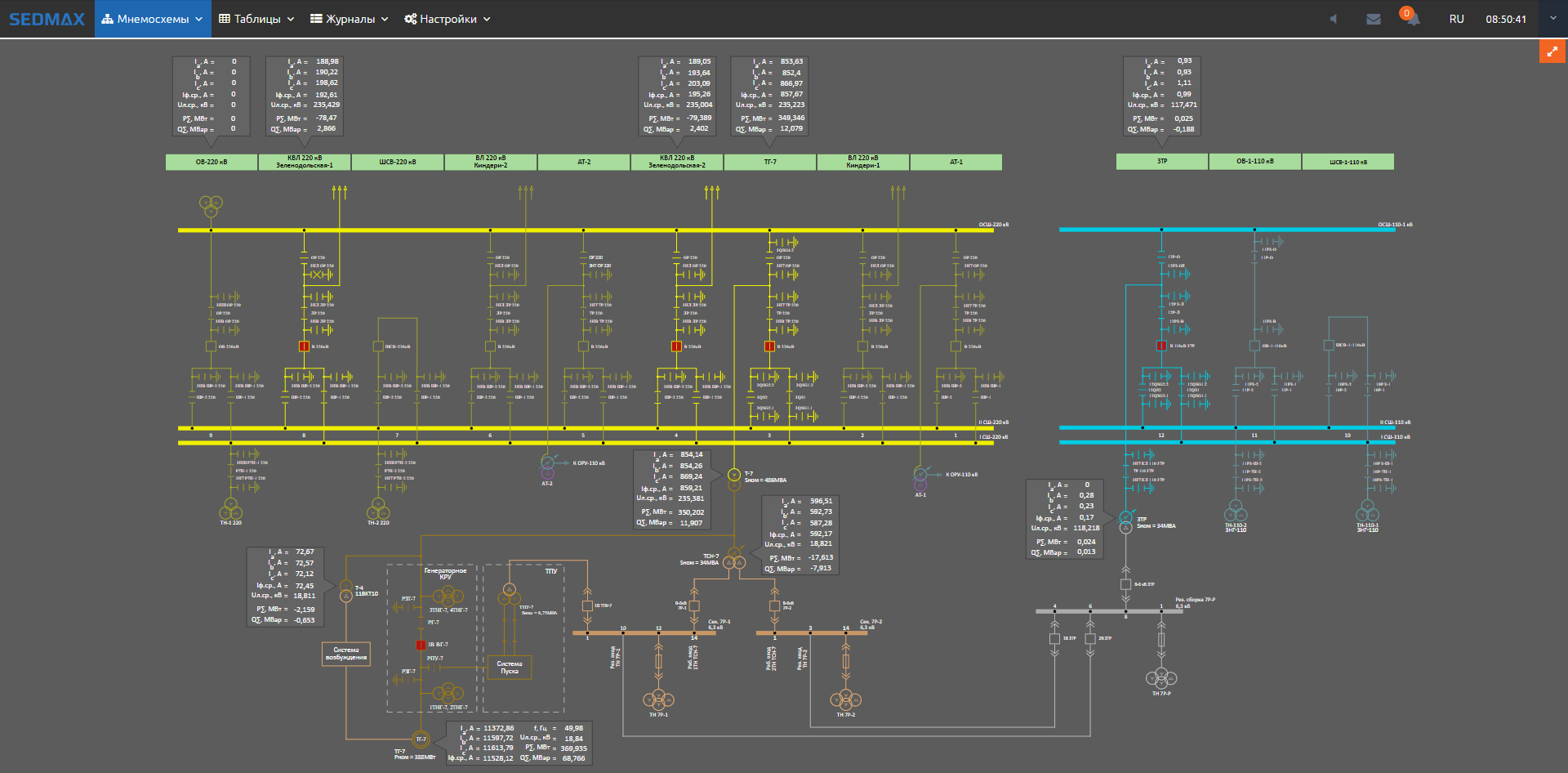Expand the Журналы dropdown menu
Image resolution: width=1568 pixels, height=773 pixels.
[350, 19]
